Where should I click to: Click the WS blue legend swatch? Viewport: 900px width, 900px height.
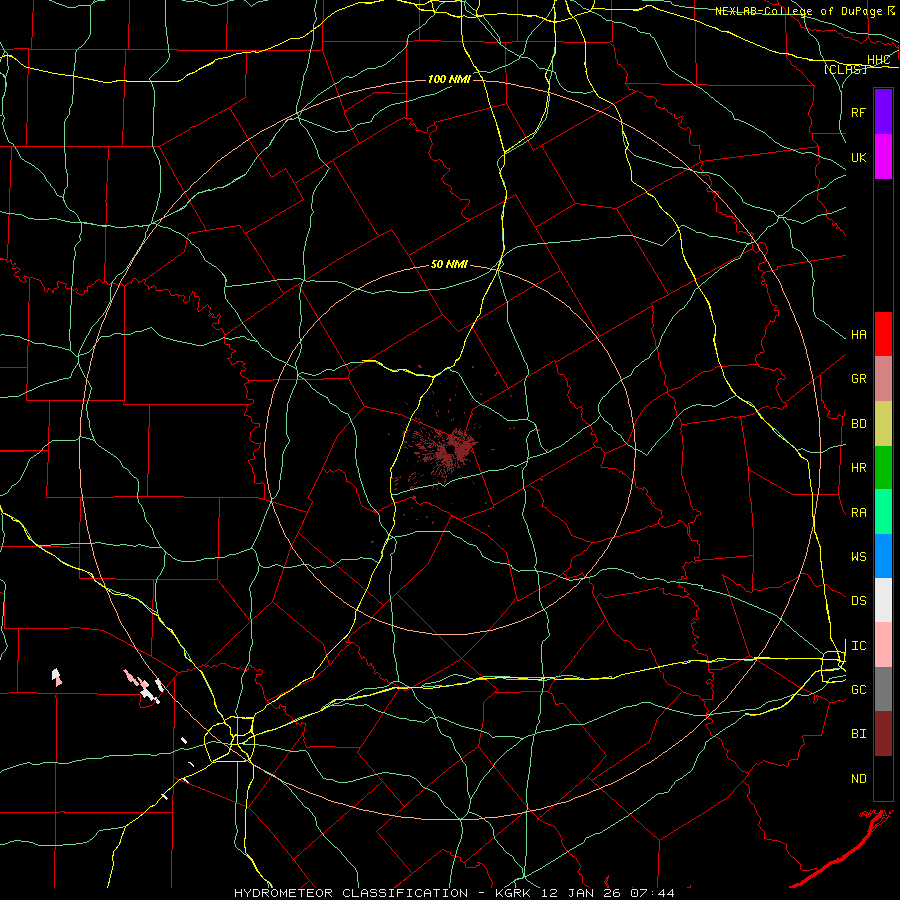tap(883, 556)
